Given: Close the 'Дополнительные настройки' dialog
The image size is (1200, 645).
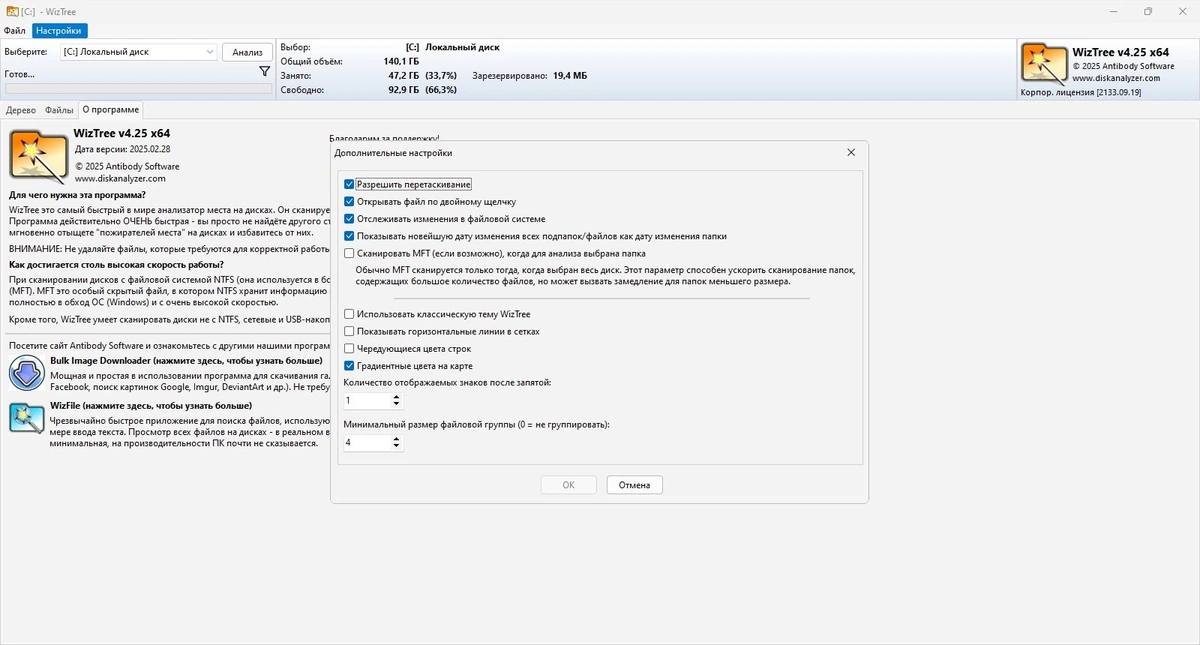Looking at the screenshot, I should [x=851, y=153].
